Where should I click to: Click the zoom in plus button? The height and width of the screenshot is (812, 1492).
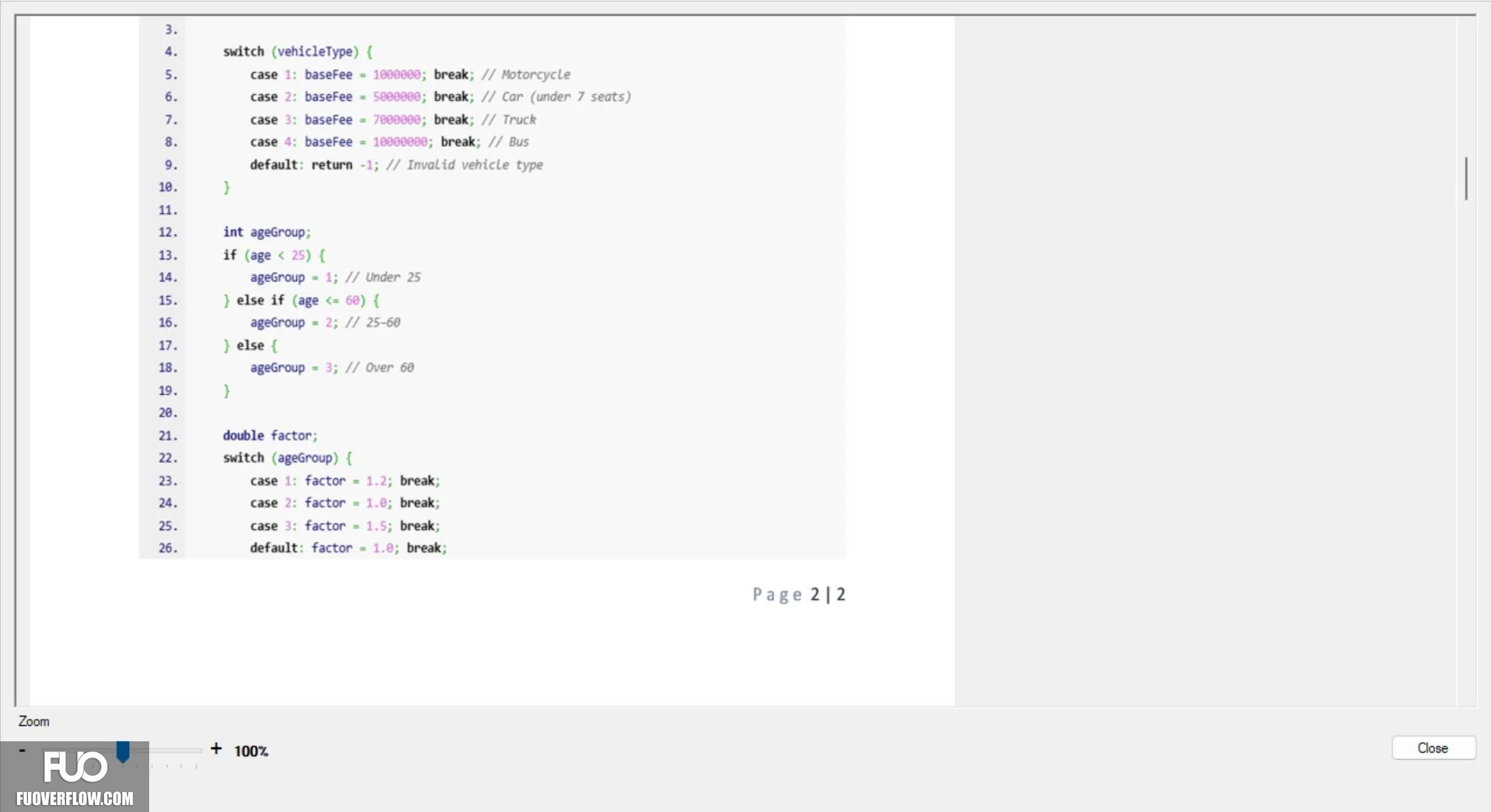[216, 748]
